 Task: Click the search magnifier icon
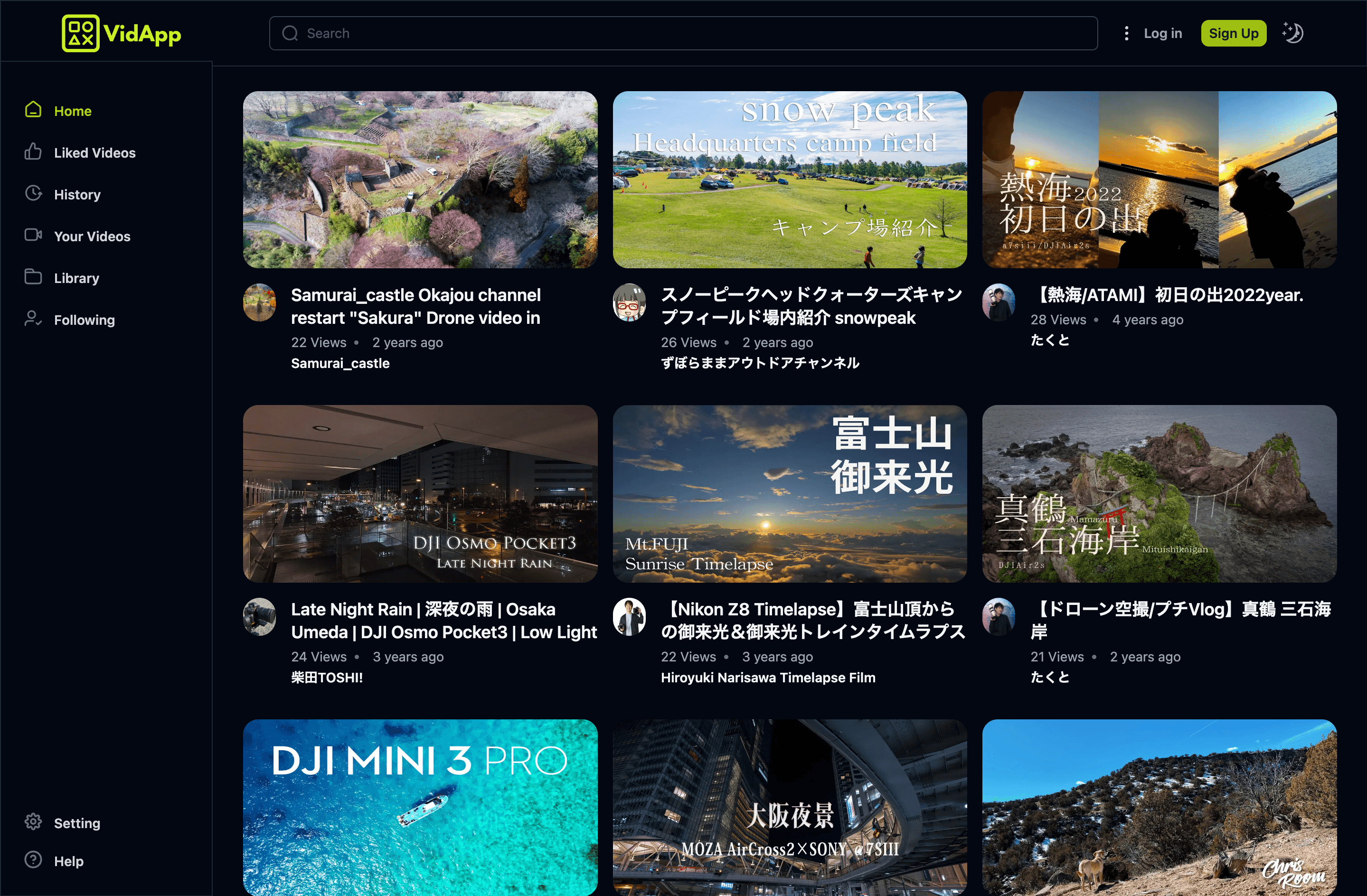(290, 33)
